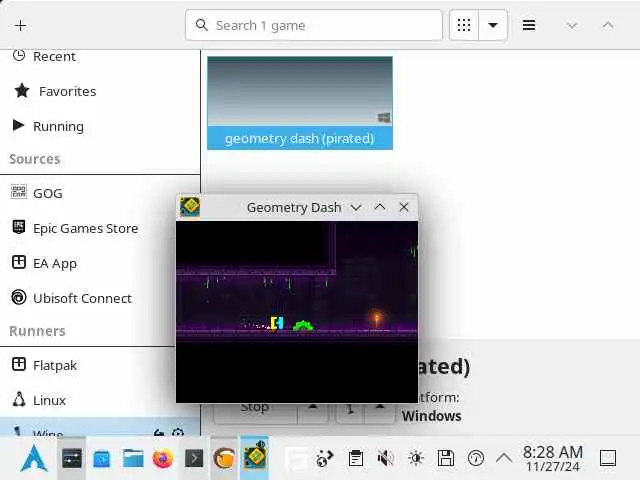640x480 pixels.
Task: Open brightness settings in system tray
Action: click(x=416, y=458)
